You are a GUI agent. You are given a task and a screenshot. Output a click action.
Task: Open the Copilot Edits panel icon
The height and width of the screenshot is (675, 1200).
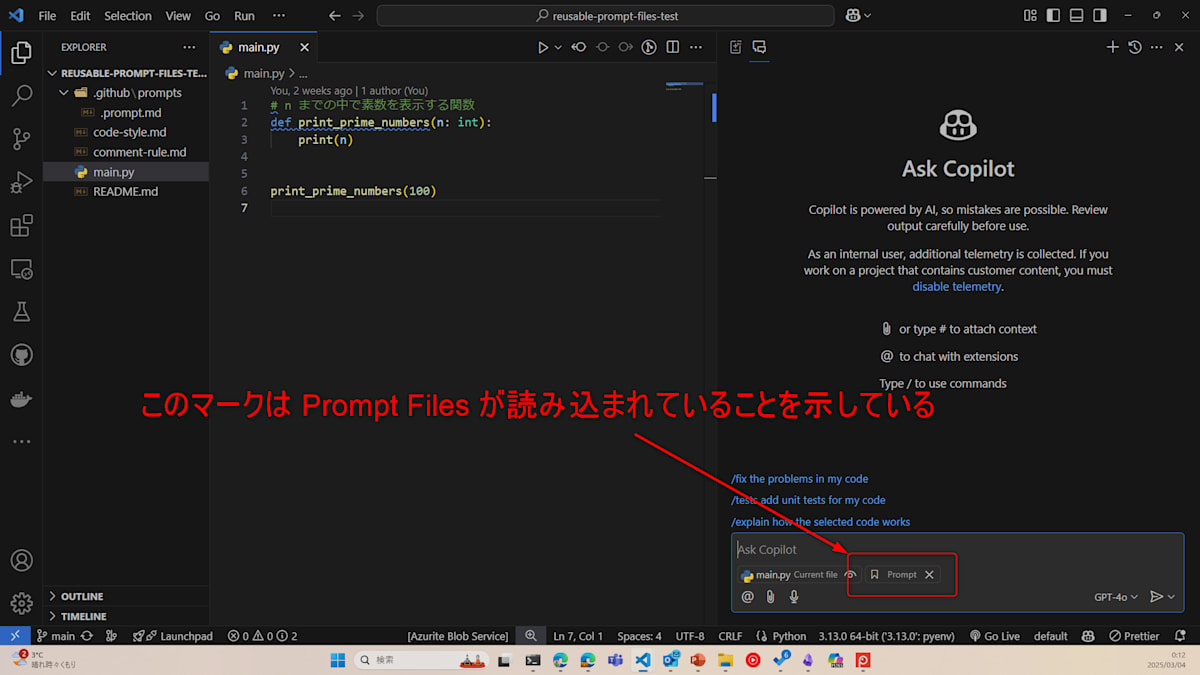736,47
